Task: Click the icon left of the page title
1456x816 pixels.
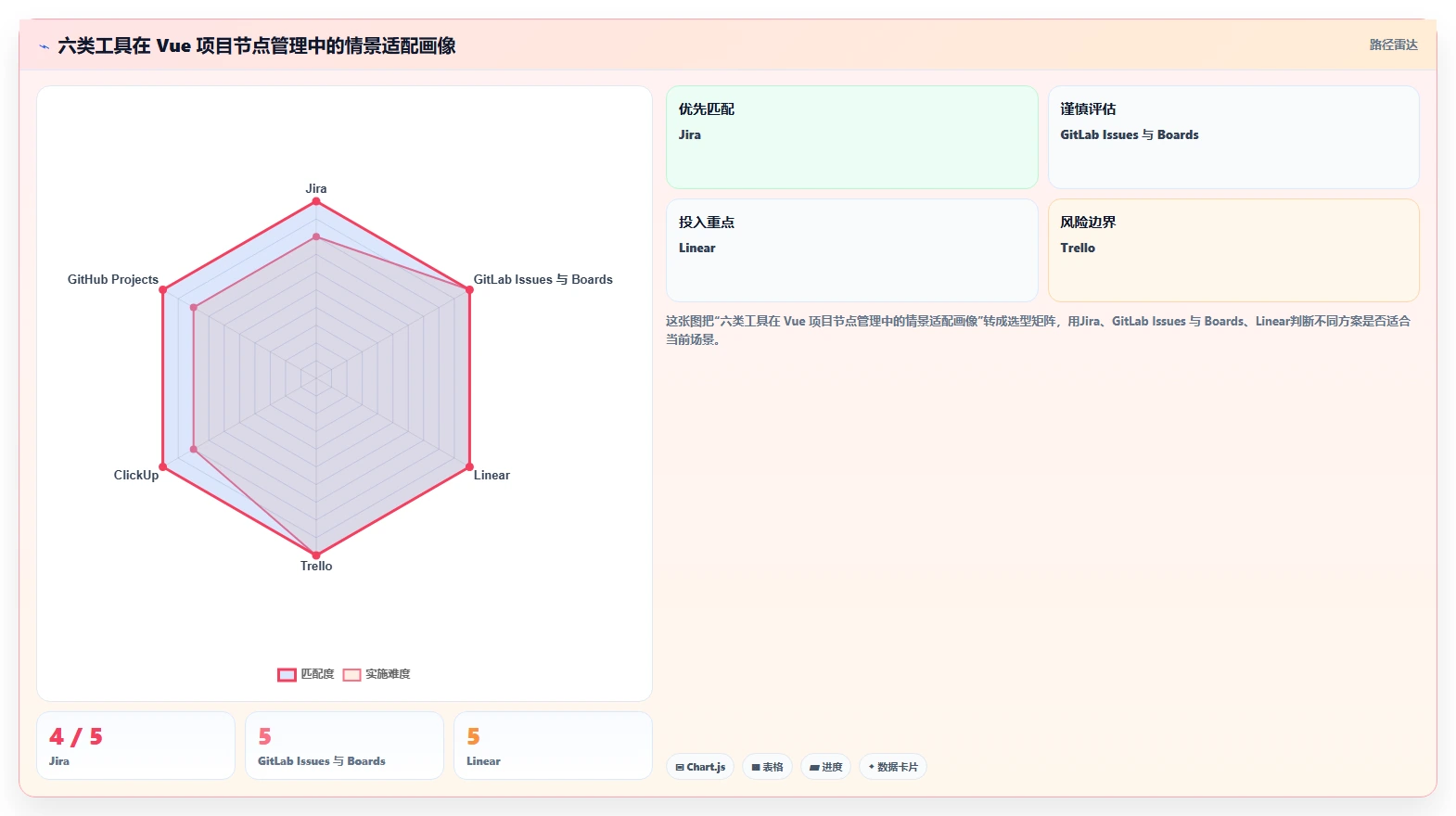Action: pyautogui.click(x=44, y=46)
